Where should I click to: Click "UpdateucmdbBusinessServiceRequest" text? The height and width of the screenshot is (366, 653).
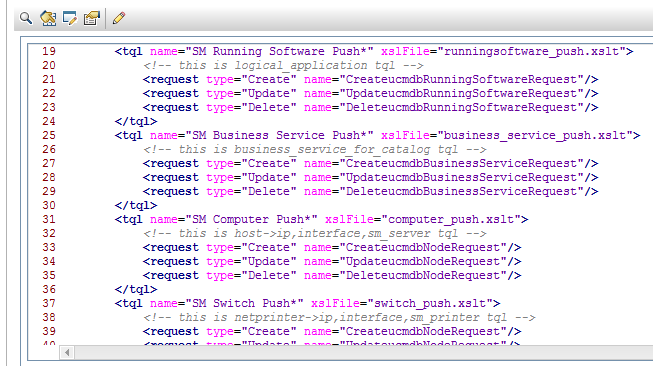click(461, 177)
